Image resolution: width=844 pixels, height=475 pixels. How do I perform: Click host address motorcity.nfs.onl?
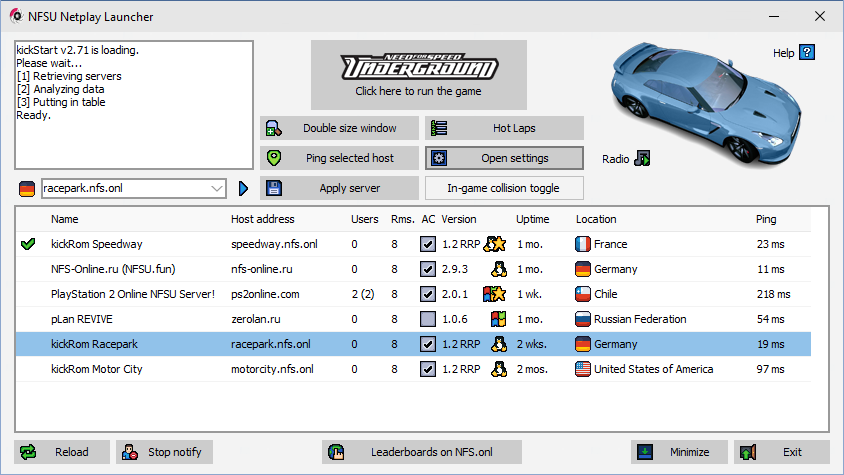click(272, 369)
